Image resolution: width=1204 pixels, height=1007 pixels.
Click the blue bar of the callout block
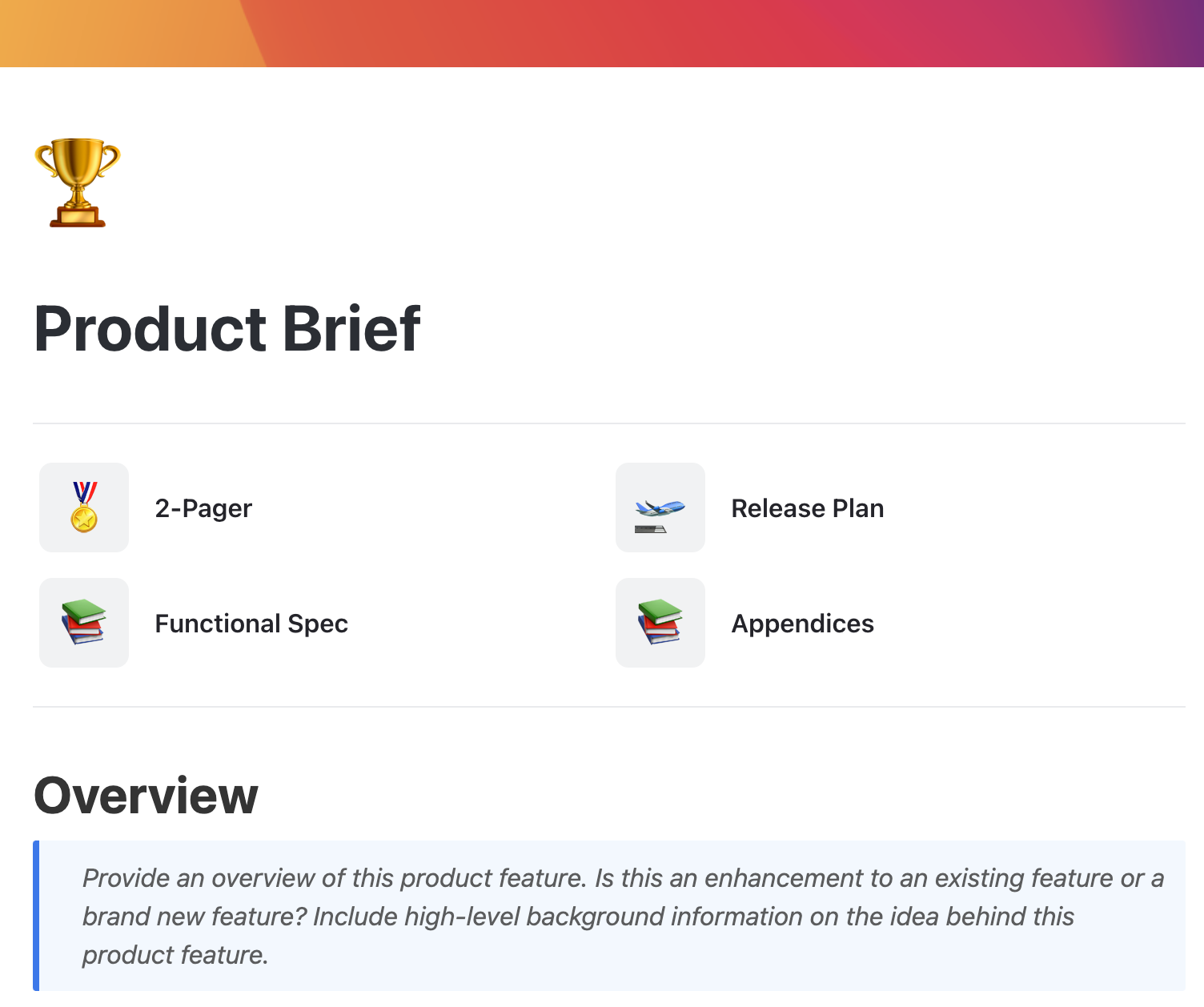(35, 917)
